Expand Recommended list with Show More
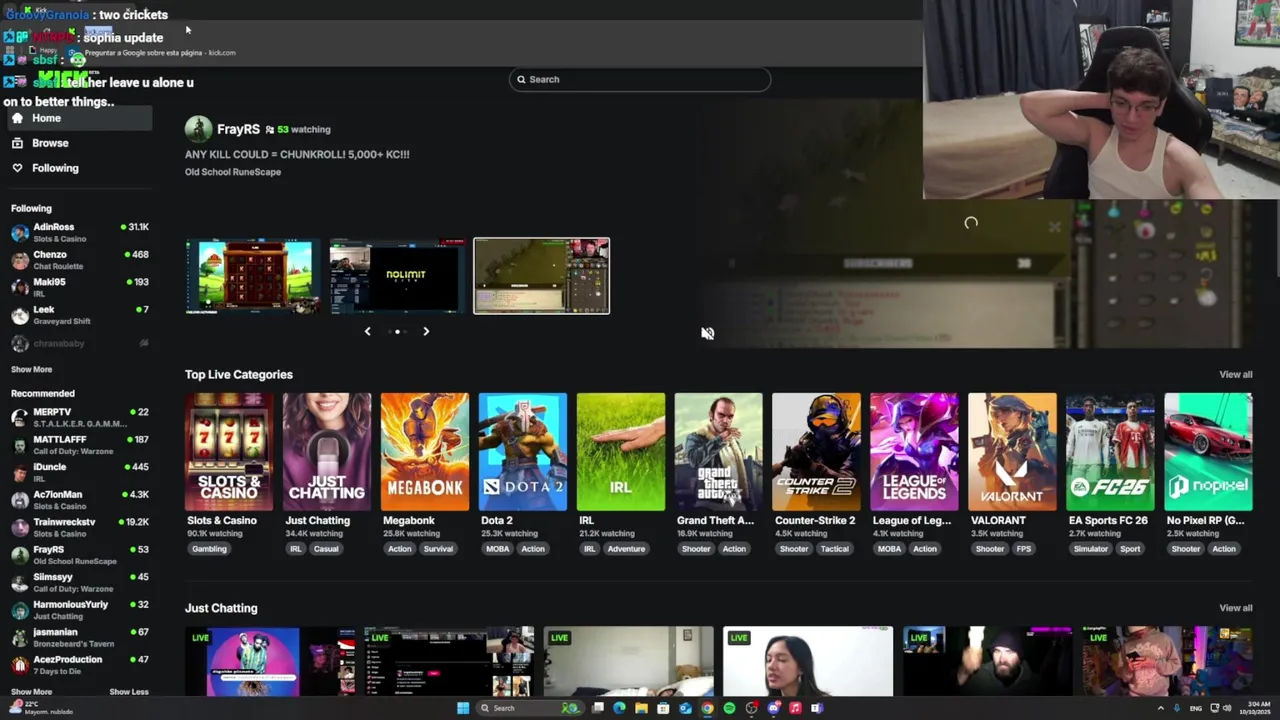1280x720 pixels. (31, 692)
